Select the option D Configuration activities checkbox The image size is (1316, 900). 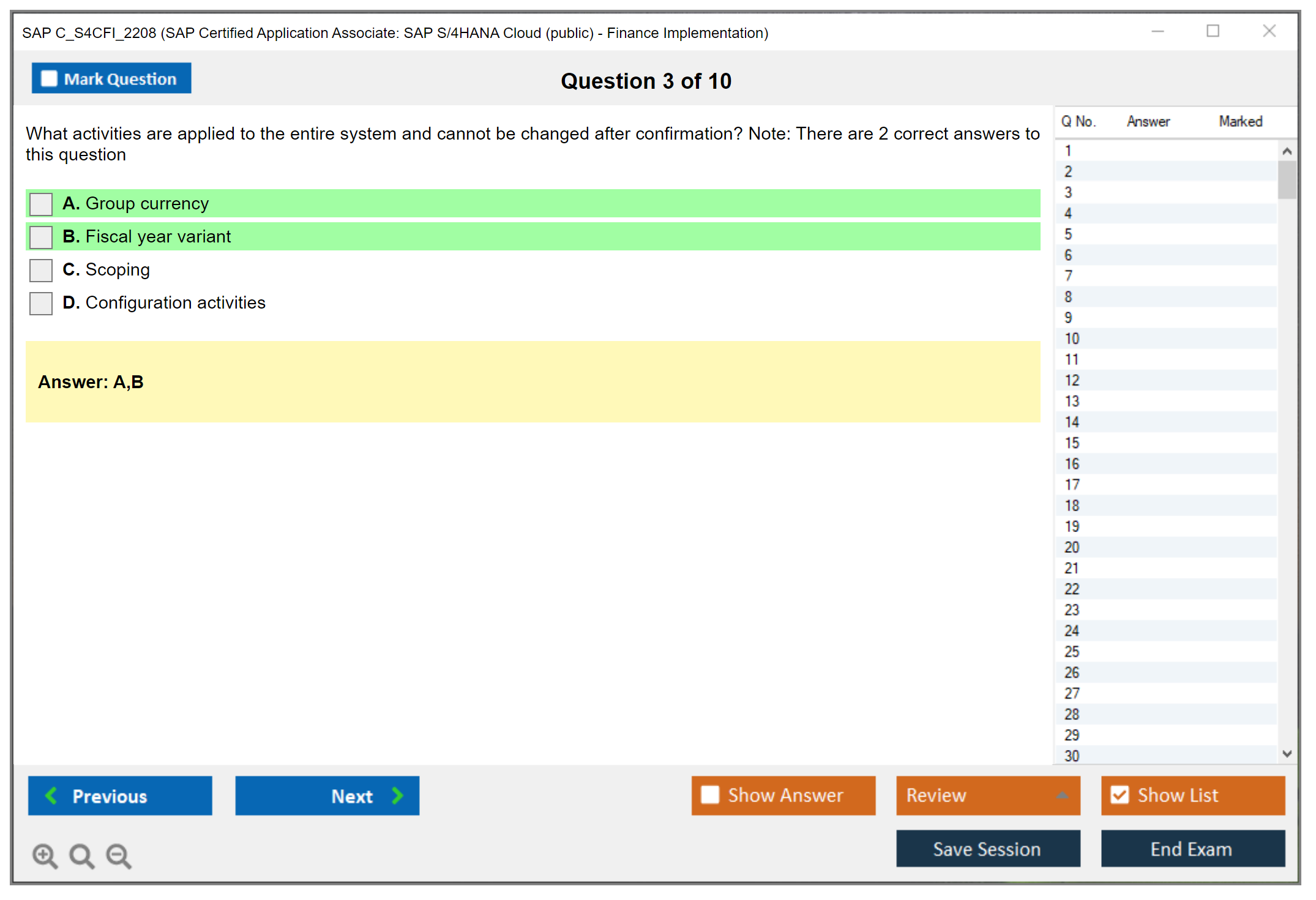tap(41, 303)
